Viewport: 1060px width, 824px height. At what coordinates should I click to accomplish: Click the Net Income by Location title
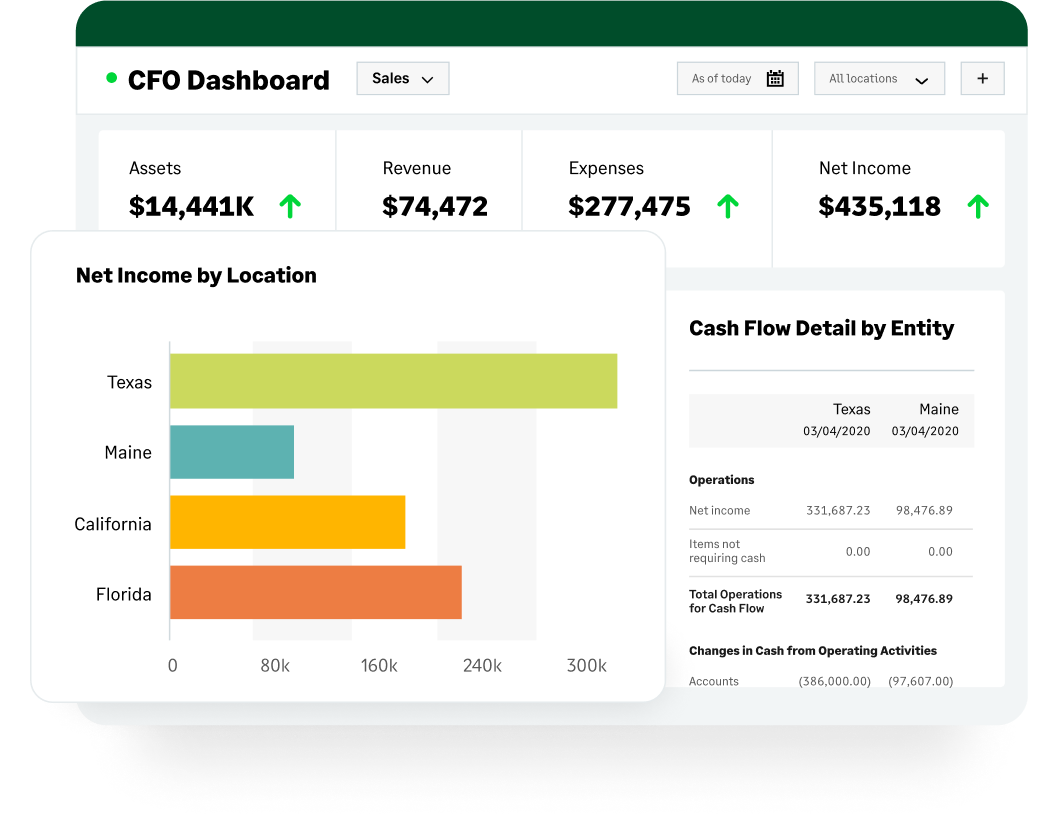pyautogui.click(x=196, y=276)
